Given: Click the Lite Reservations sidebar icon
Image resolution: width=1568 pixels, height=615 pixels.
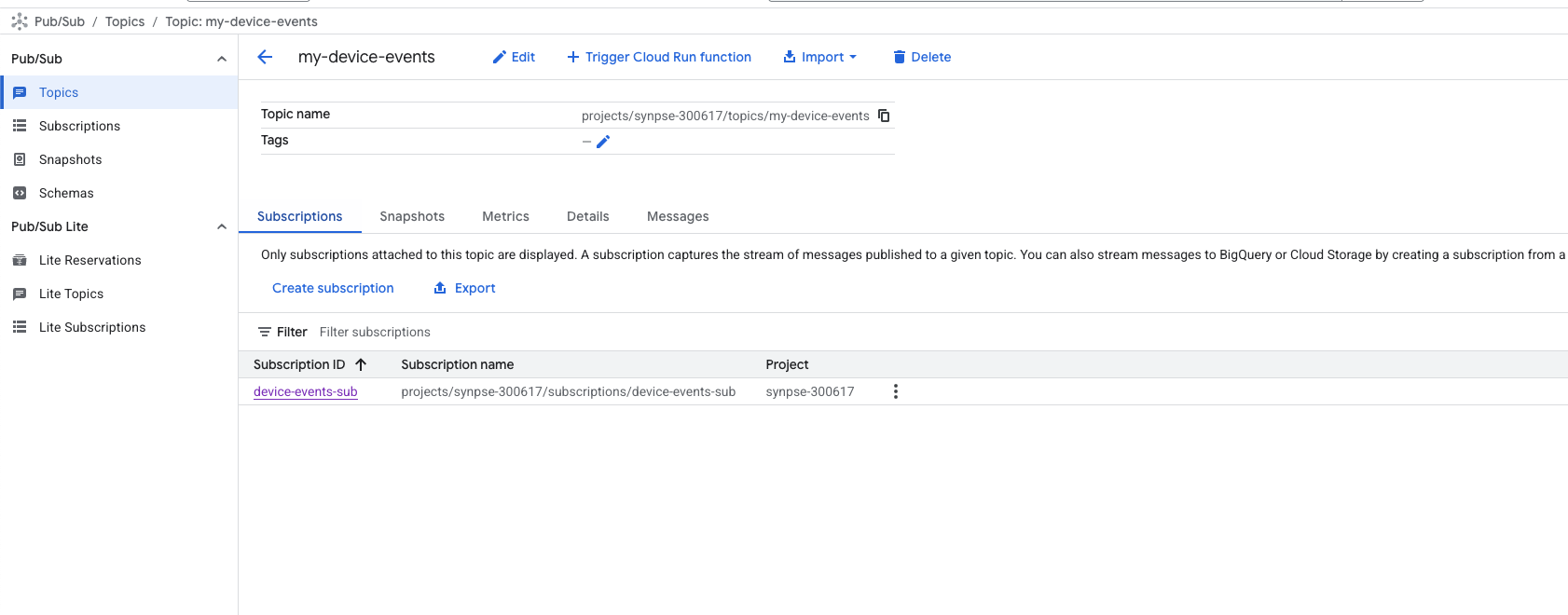Looking at the screenshot, I should [x=20, y=260].
